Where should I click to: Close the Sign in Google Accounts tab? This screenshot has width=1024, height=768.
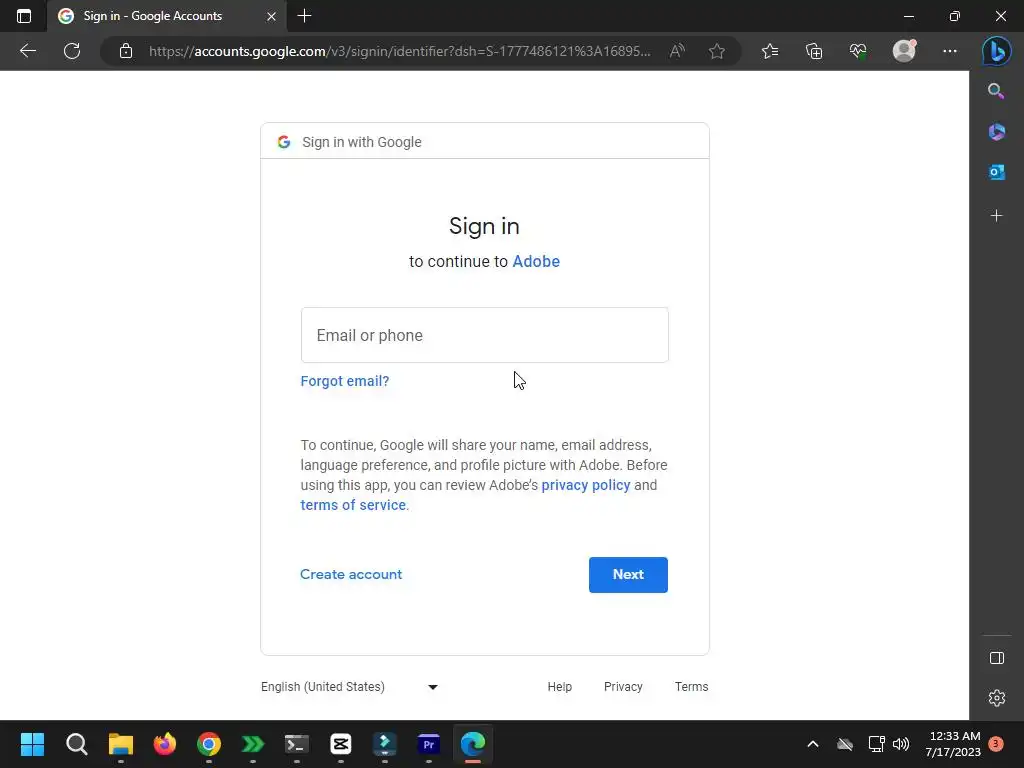point(272,16)
